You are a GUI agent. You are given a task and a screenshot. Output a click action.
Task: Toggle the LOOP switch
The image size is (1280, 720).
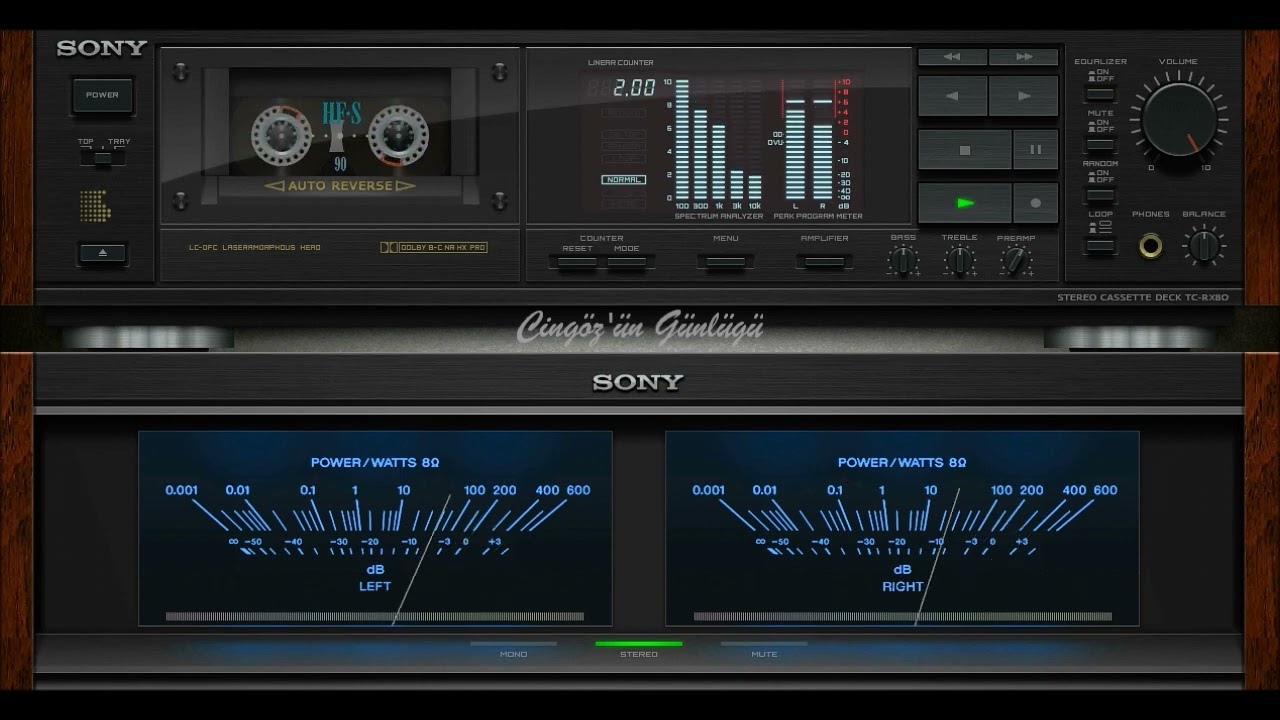point(1100,245)
